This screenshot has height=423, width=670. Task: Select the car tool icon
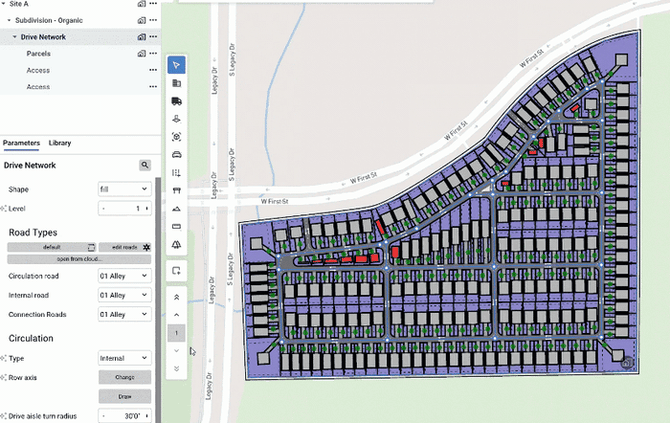176,155
